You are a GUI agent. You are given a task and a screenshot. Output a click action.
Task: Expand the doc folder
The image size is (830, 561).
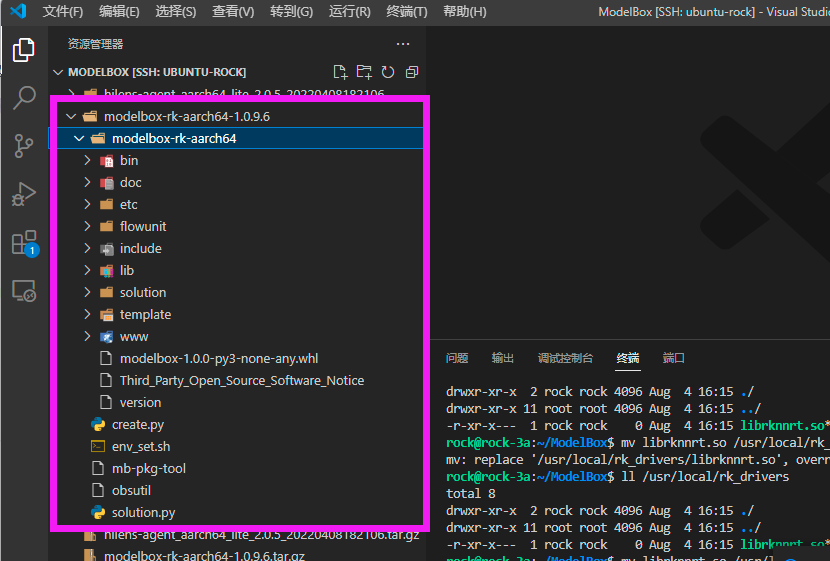point(88,183)
